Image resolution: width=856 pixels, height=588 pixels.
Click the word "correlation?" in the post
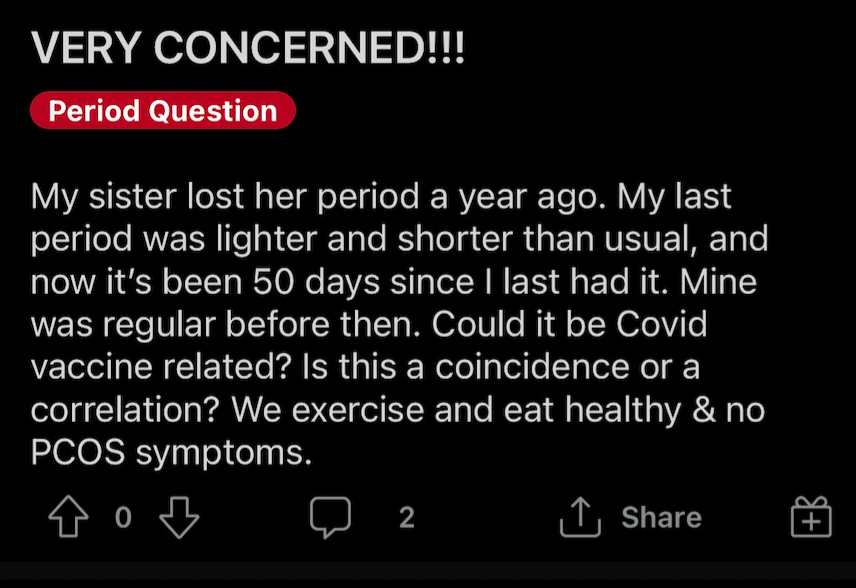tap(125, 410)
